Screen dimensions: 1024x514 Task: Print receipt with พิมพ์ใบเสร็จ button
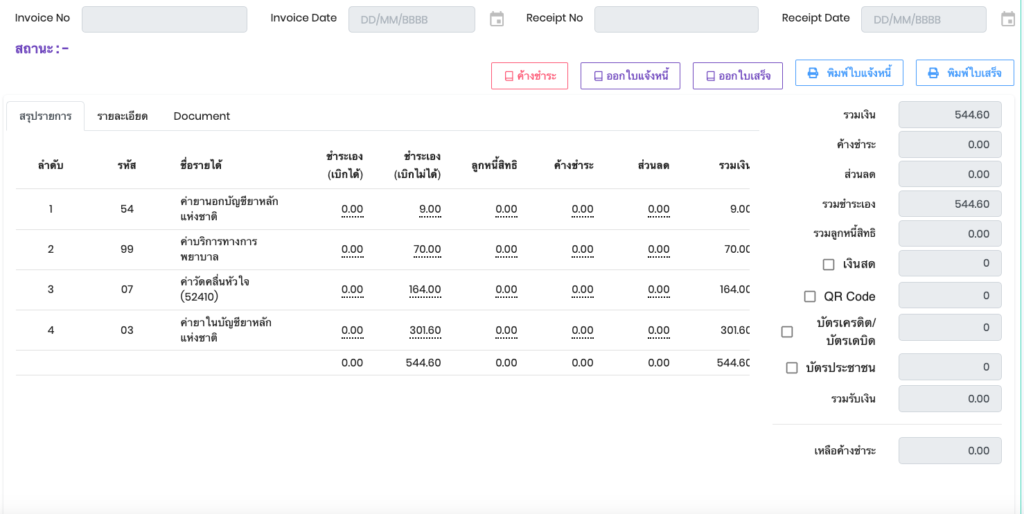(x=965, y=73)
